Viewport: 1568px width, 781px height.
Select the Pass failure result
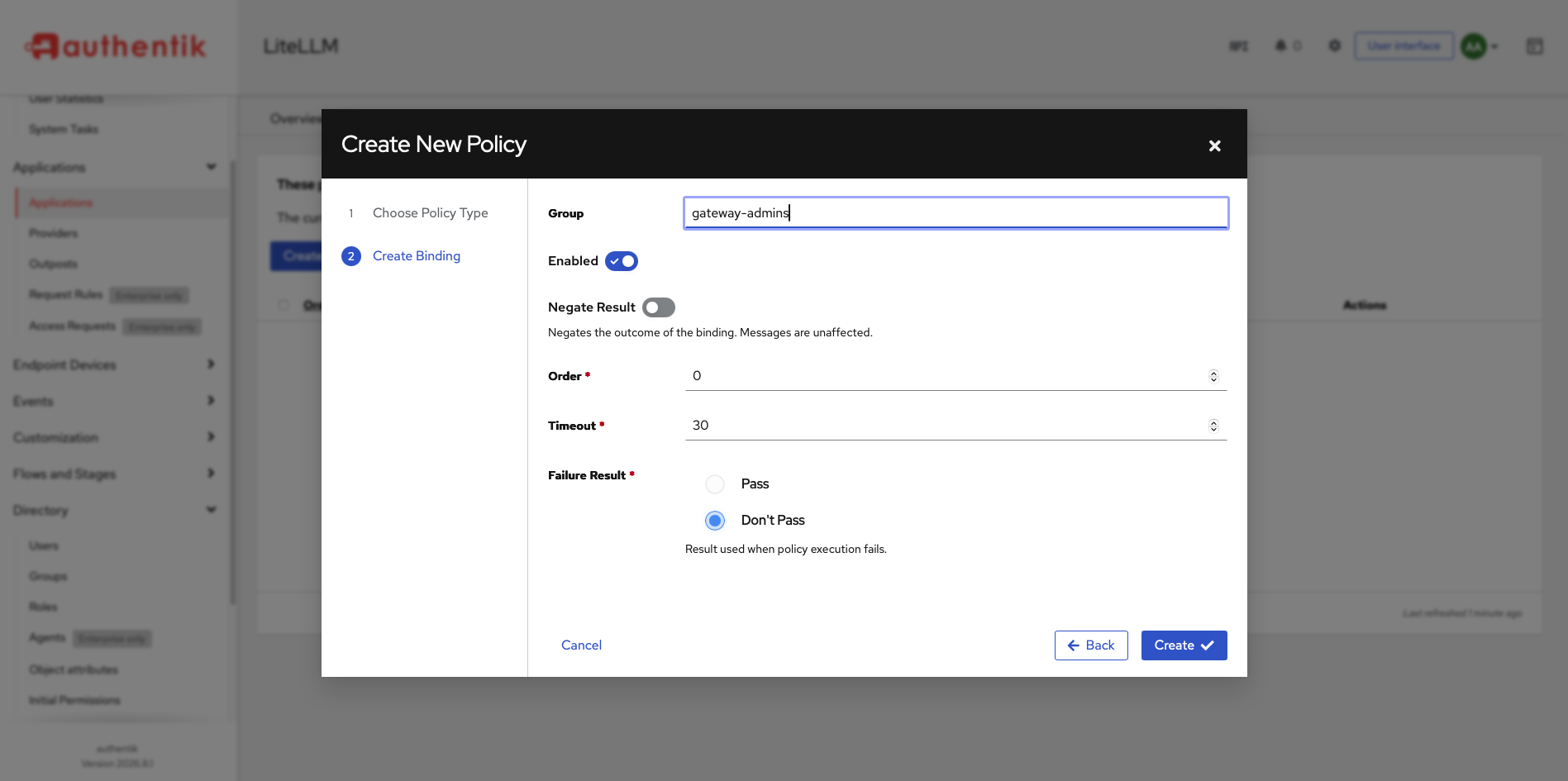click(715, 484)
